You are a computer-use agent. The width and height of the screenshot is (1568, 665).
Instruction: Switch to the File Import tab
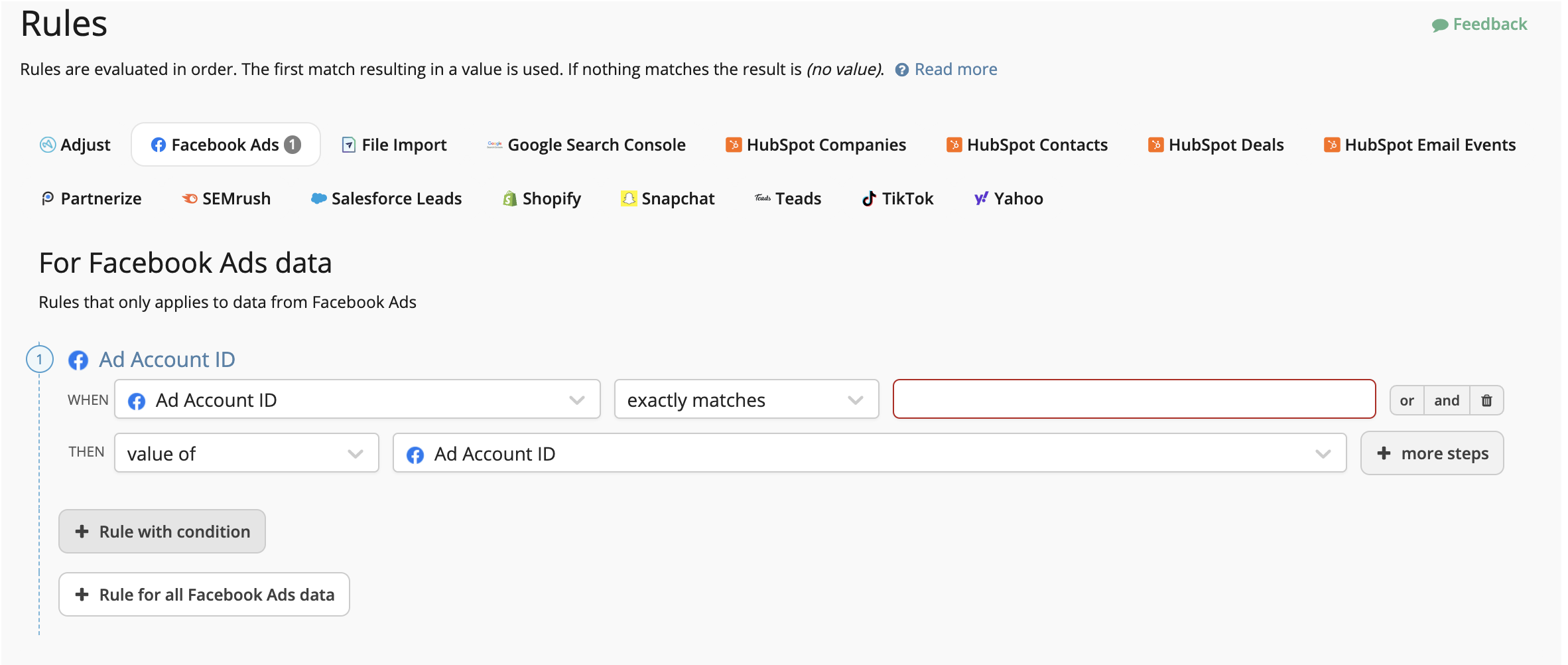click(394, 145)
